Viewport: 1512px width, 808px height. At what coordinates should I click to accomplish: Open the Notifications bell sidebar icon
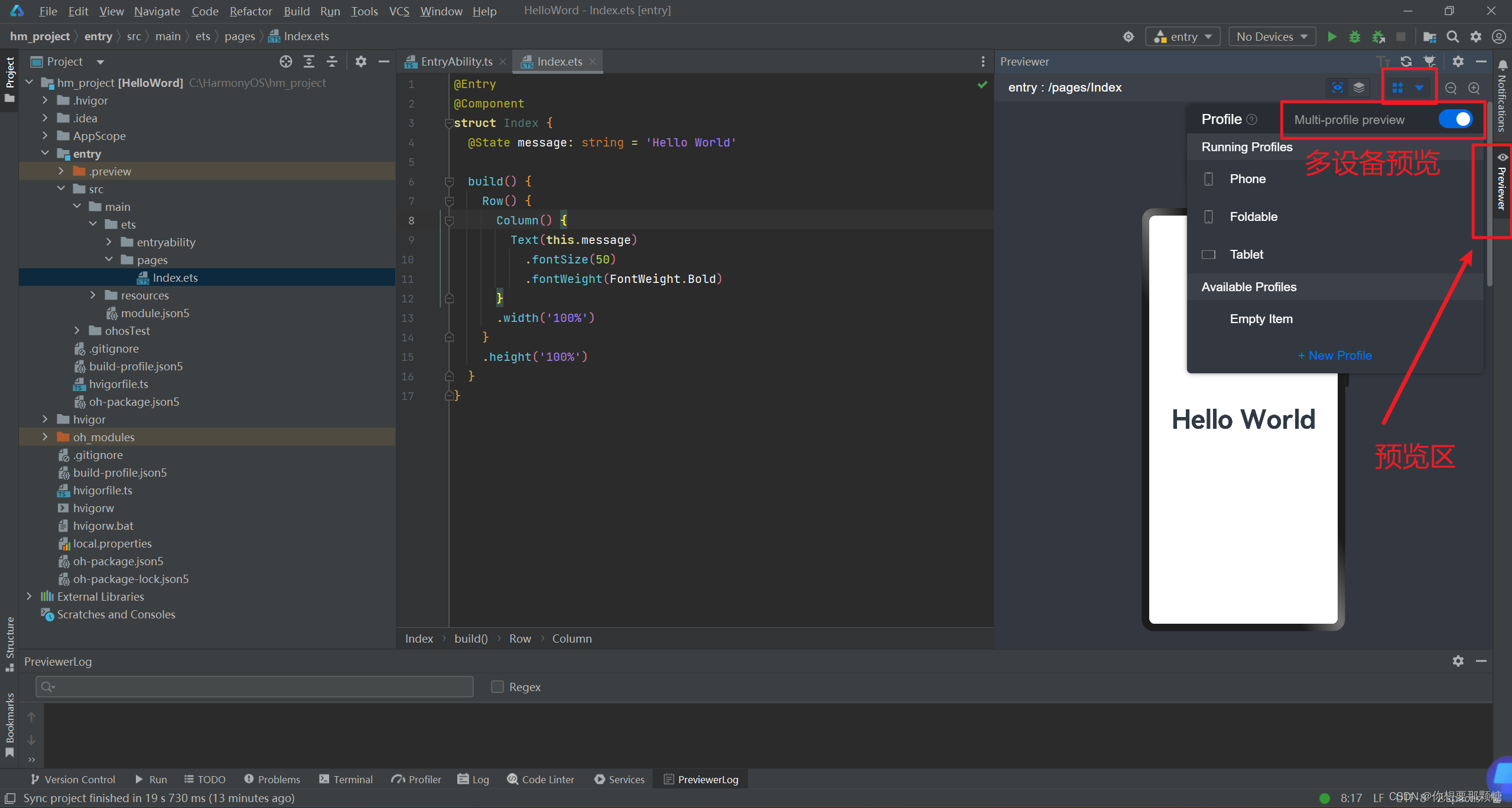(1503, 65)
